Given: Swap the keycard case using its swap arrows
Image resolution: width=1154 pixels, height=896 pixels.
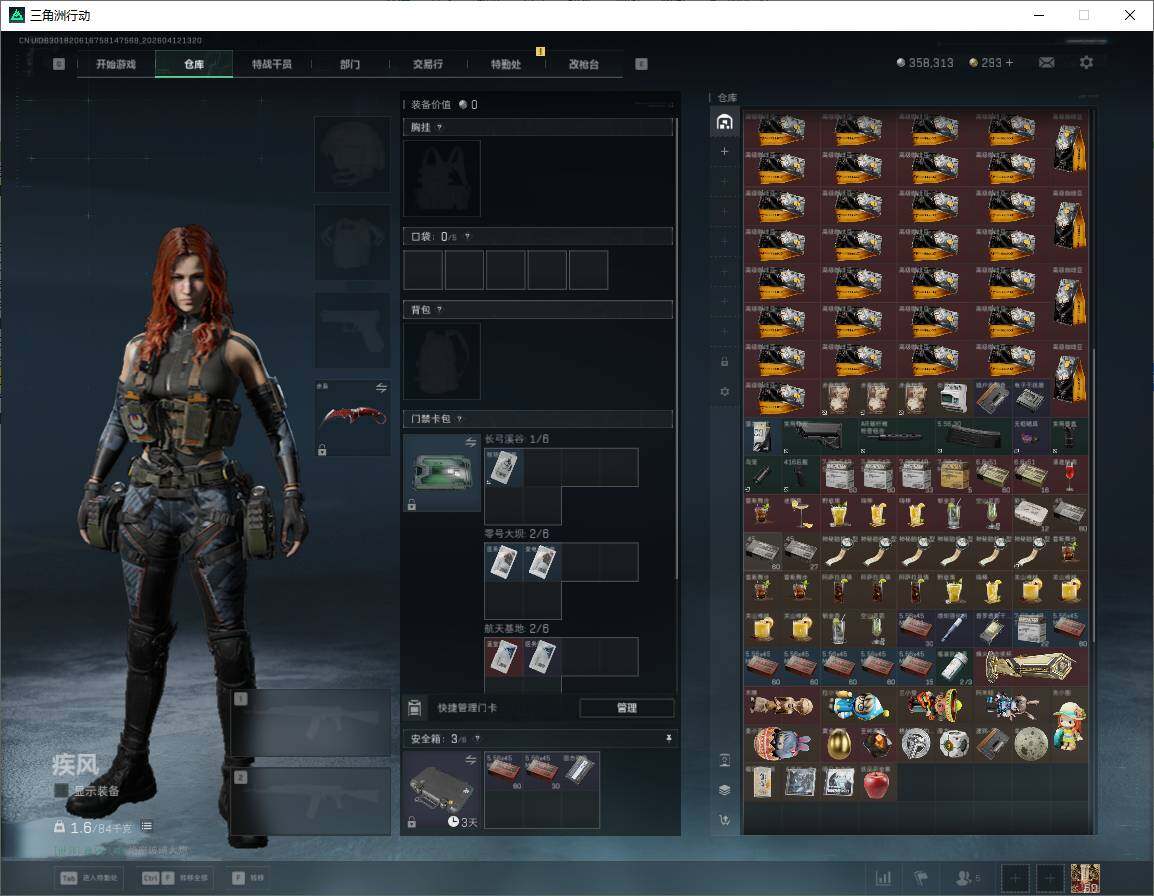Looking at the screenshot, I should click(x=470, y=442).
